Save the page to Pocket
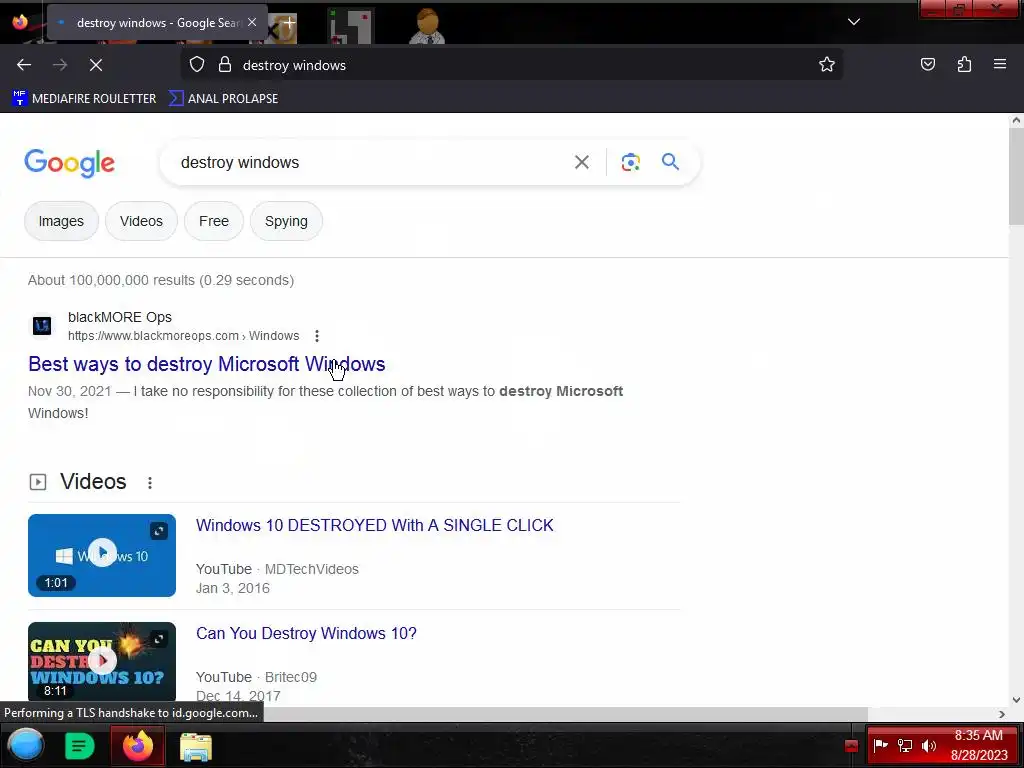This screenshot has width=1024, height=768. 927,65
